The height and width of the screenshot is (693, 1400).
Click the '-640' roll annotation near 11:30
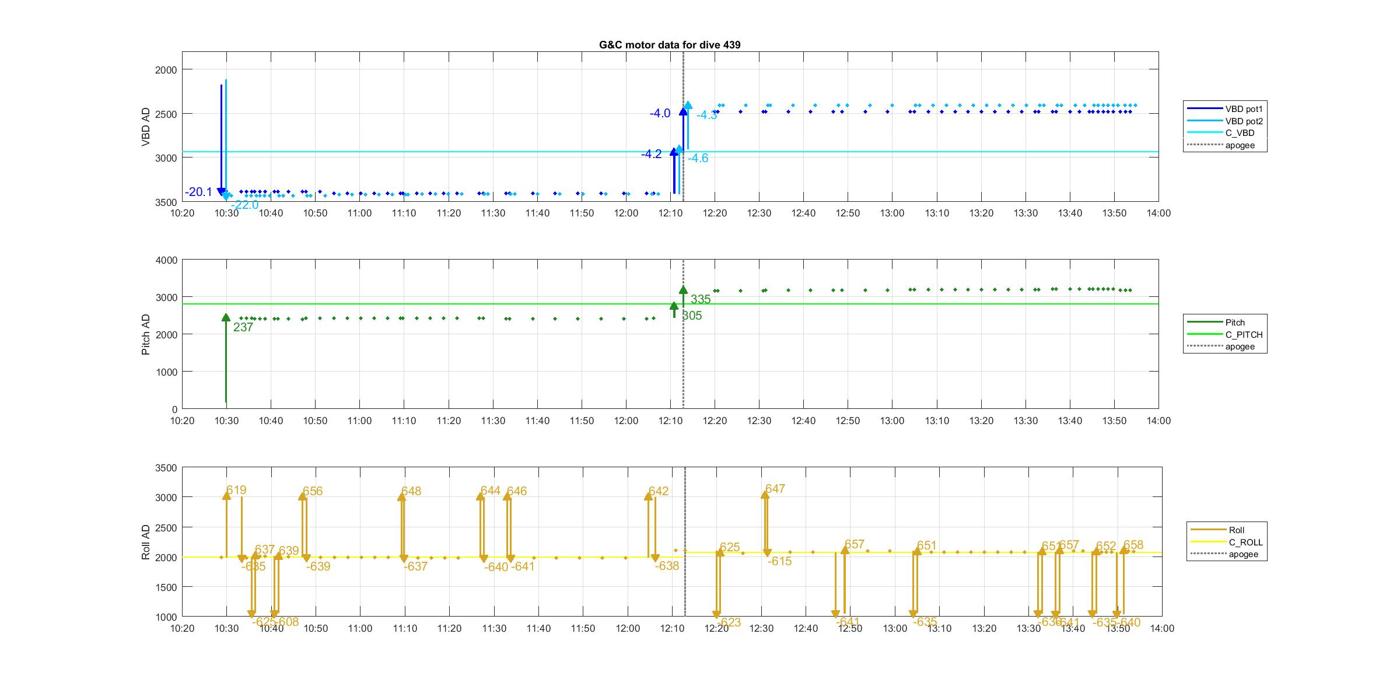click(x=496, y=567)
